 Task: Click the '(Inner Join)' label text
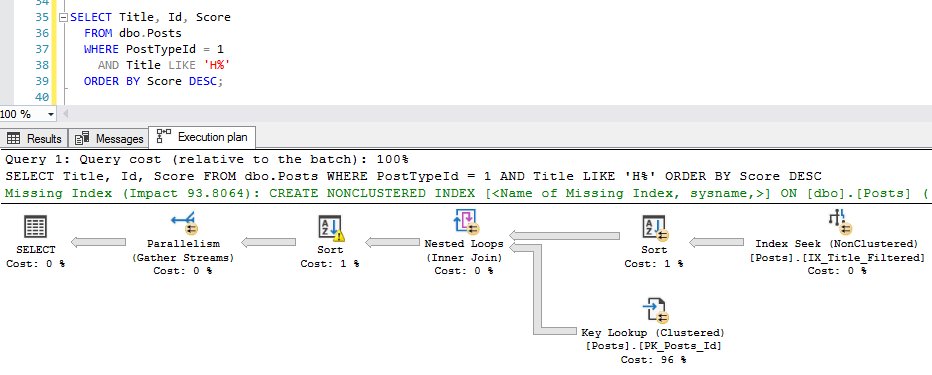coord(464,257)
